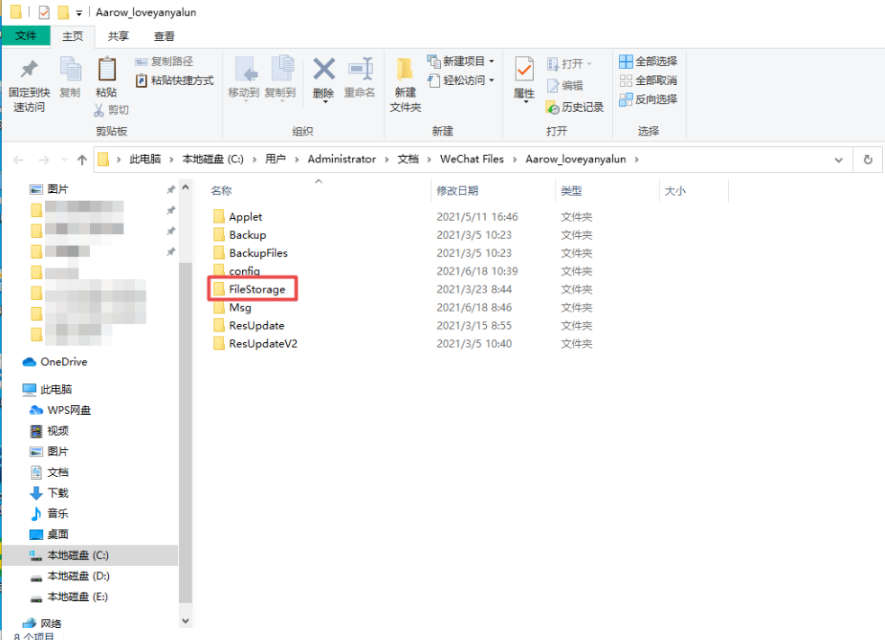Click the 粘贴 paste clipboard icon
885x640 pixels.
click(x=107, y=70)
